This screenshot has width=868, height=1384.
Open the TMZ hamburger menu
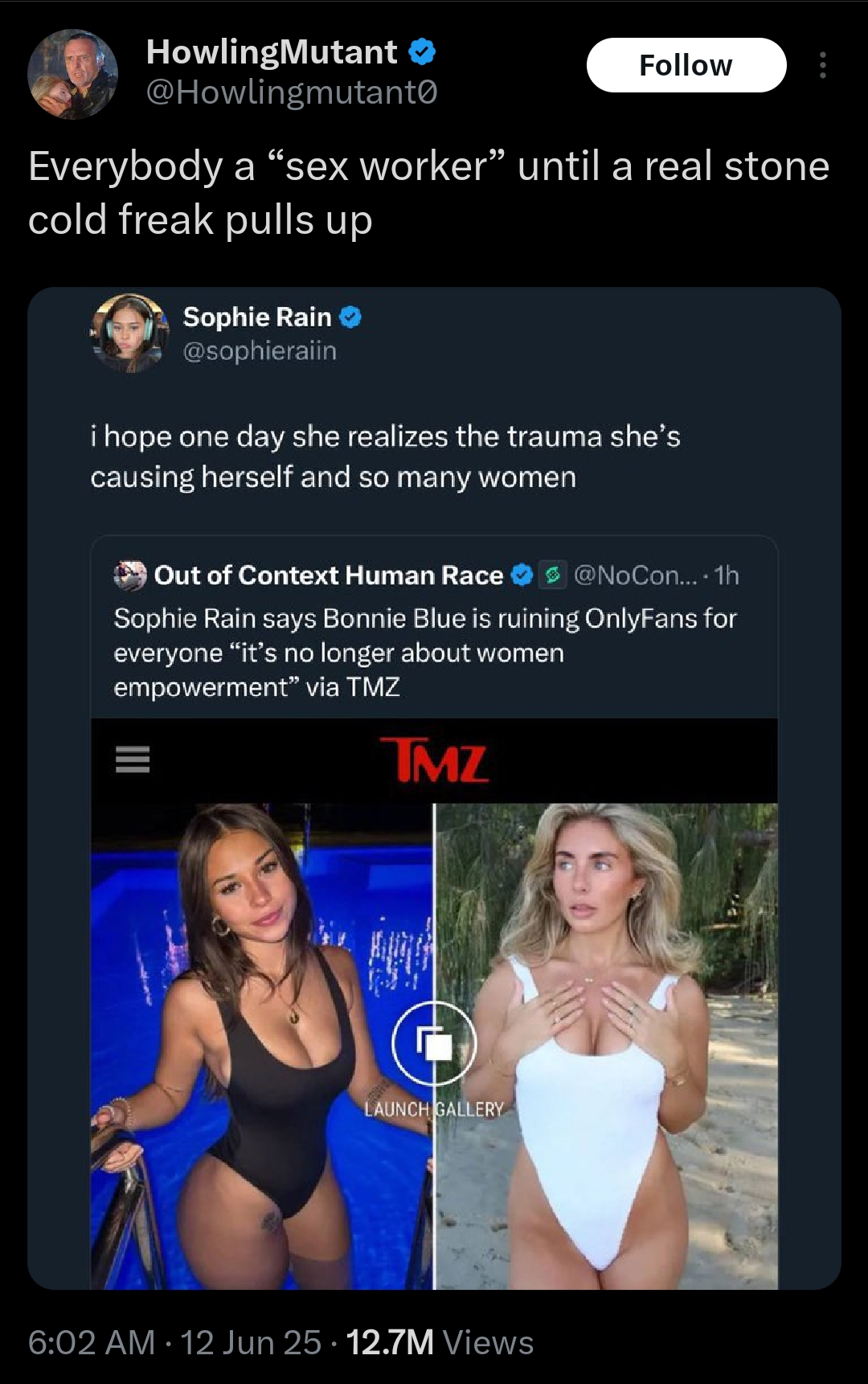click(x=133, y=760)
